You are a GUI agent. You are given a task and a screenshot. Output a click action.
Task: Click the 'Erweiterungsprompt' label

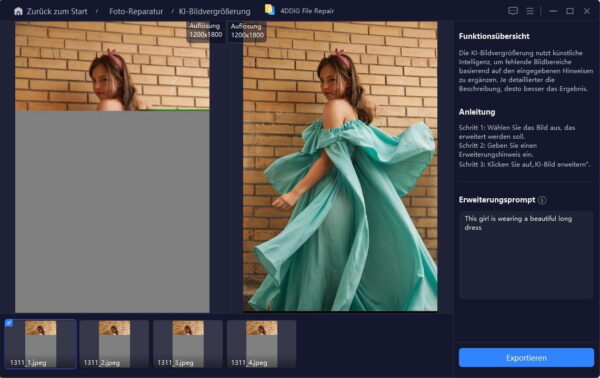coord(497,200)
